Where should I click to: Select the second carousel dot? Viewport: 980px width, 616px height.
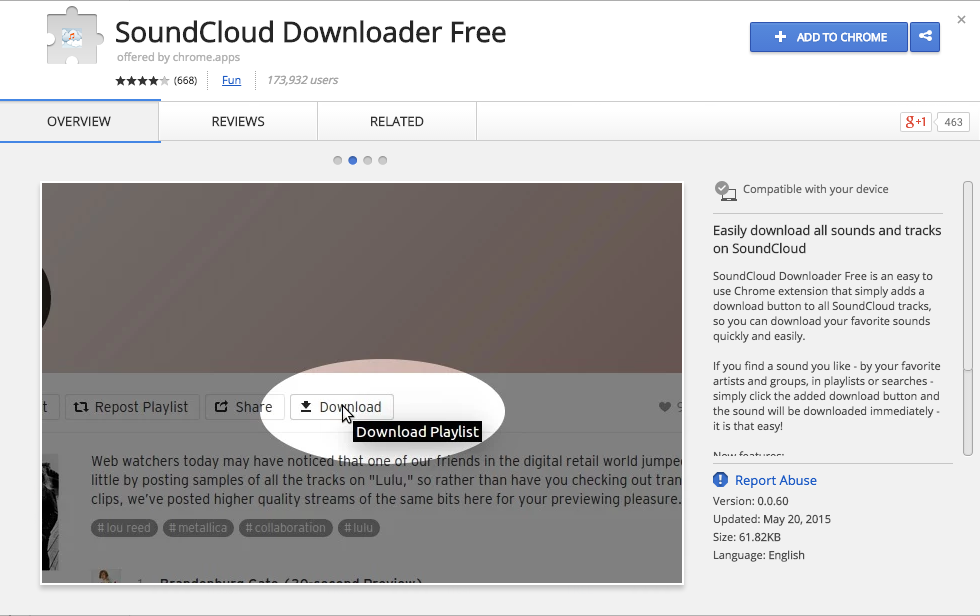pyautogui.click(x=352, y=160)
